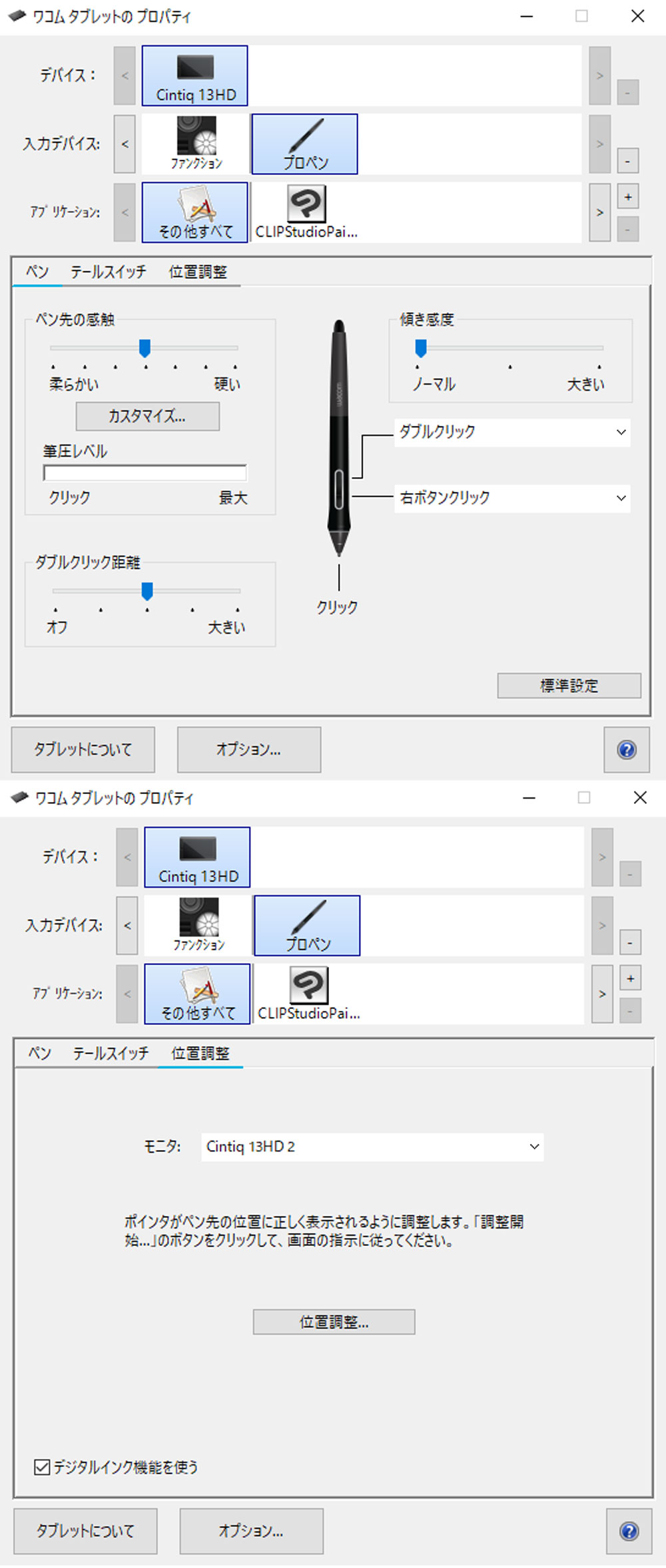Switch to ペン tab in lower window

click(40, 1053)
